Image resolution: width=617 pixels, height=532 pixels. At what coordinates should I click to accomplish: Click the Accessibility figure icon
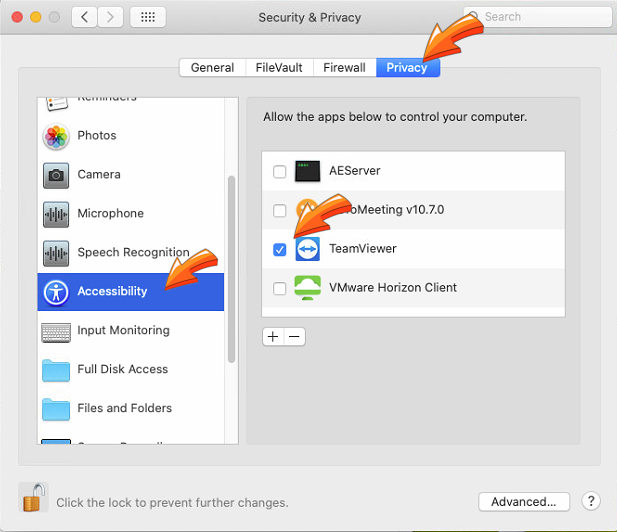(56, 292)
